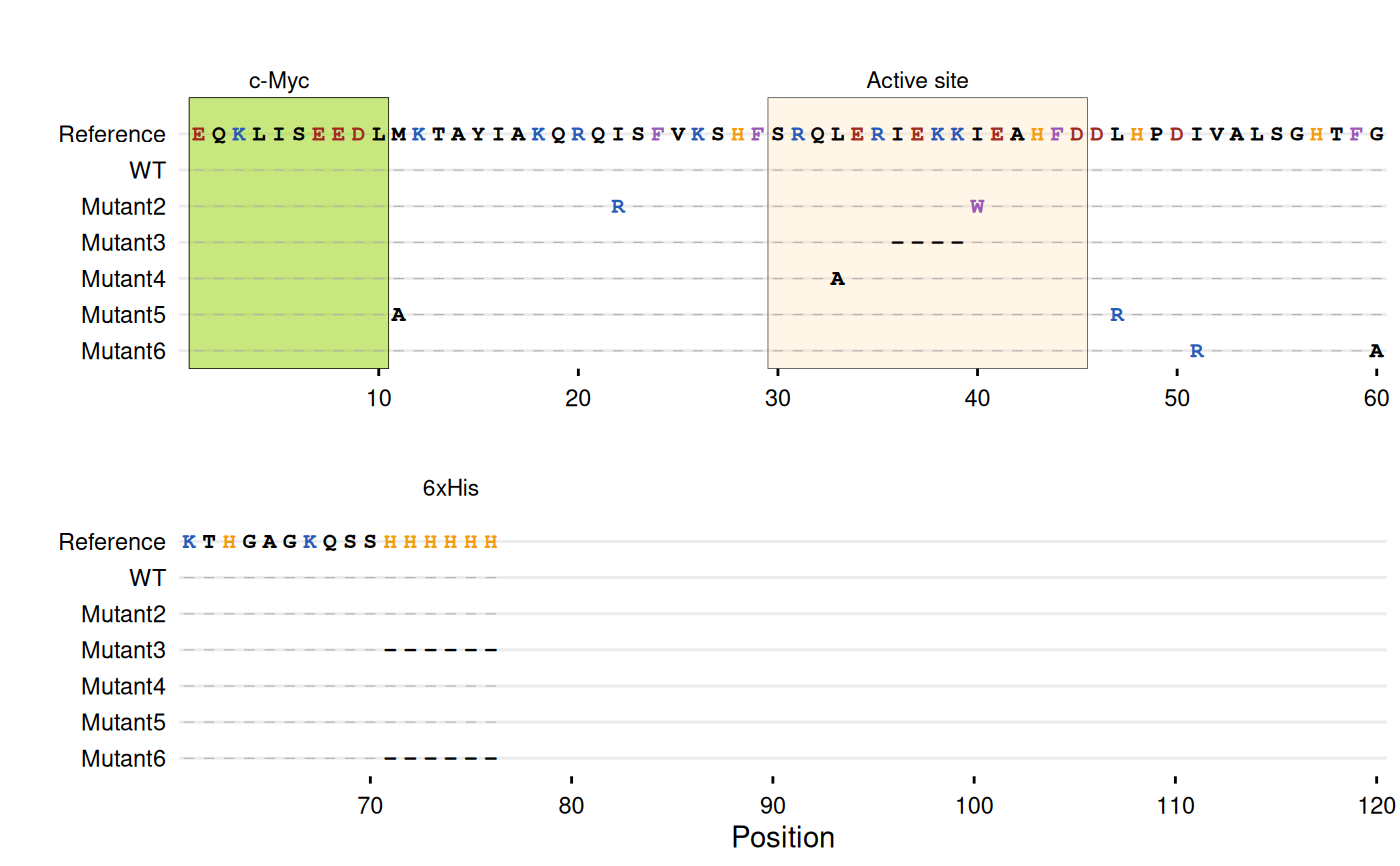The image size is (1400, 866).
Task: Select Mutant6's His-tag deletion dashes
Action: [441, 758]
